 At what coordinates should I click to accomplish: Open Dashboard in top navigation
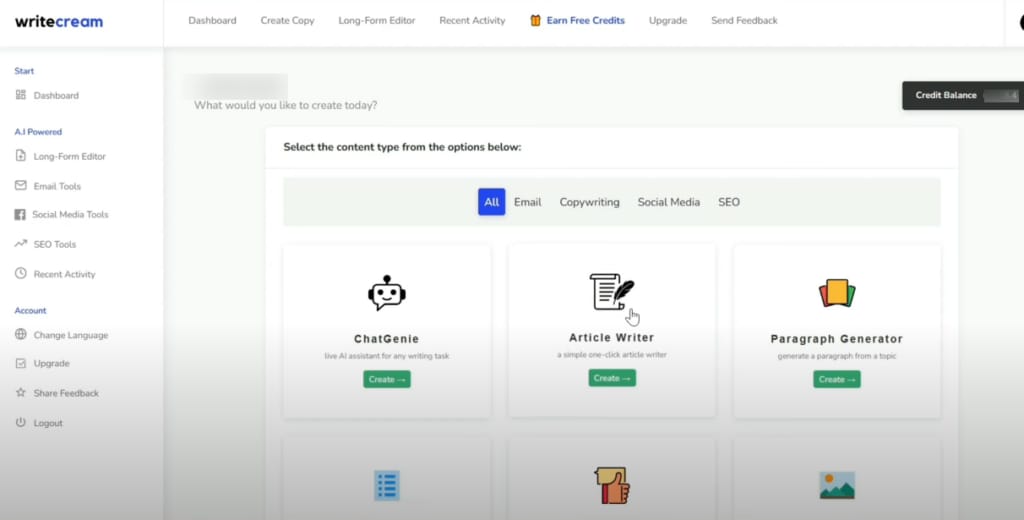212,20
